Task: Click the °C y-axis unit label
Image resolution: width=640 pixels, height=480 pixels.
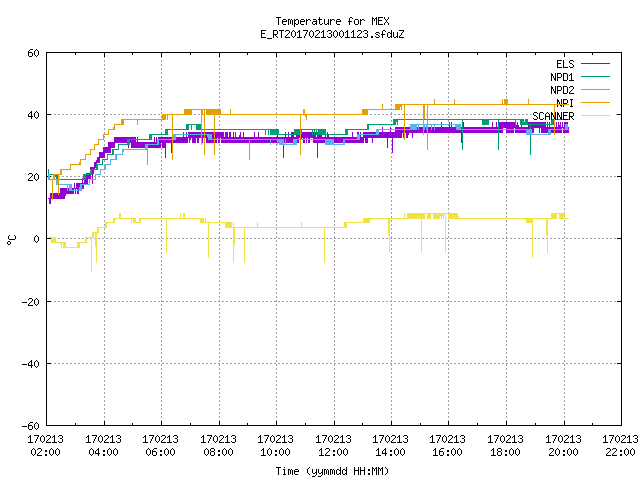Action: click(x=12, y=240)
